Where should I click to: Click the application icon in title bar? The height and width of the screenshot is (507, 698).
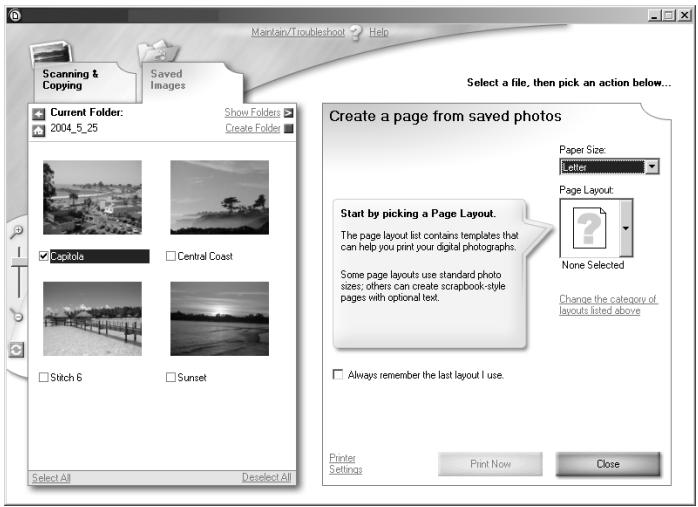tap(15, 16)
